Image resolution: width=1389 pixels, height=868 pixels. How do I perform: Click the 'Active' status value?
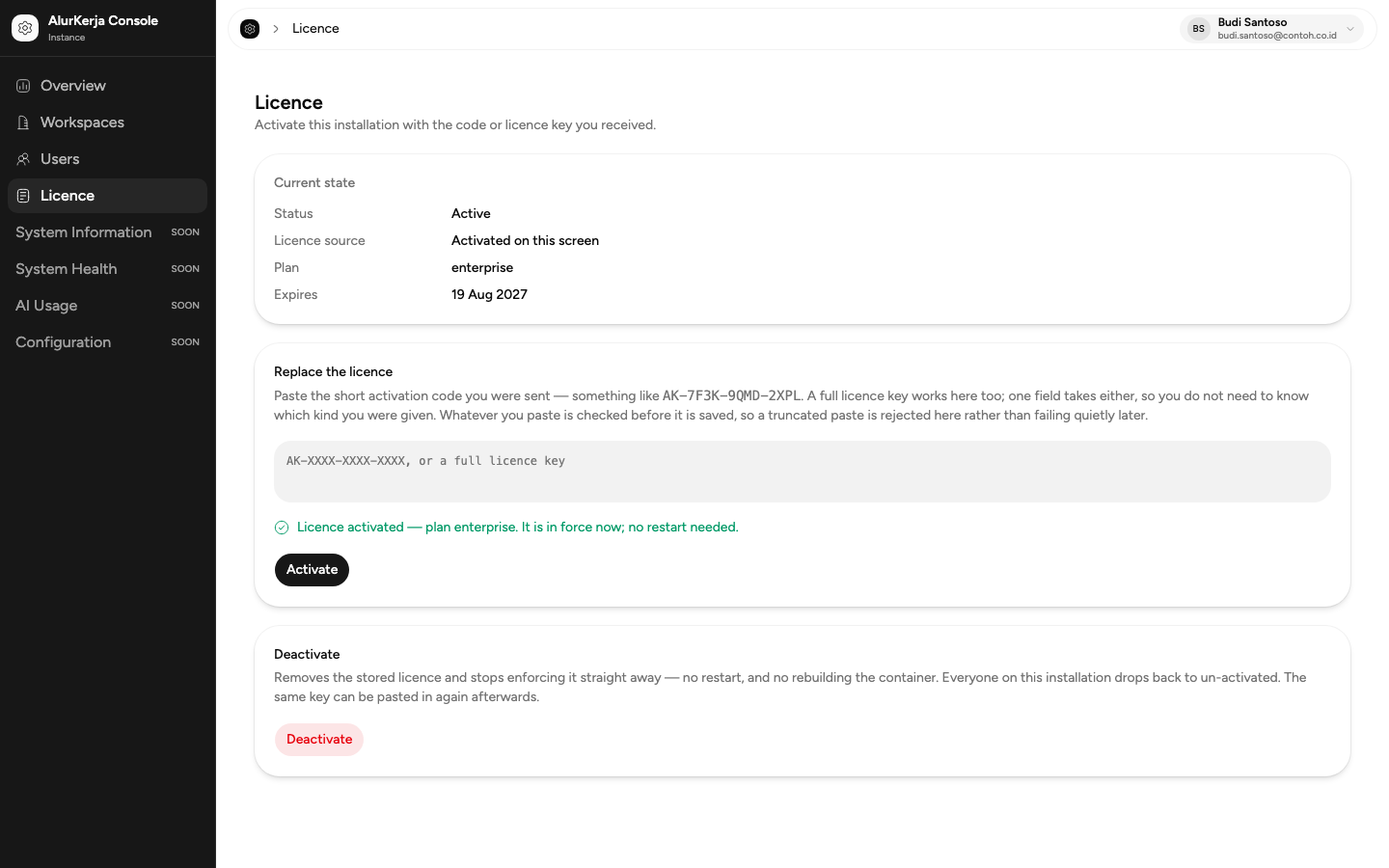(471, 214)
